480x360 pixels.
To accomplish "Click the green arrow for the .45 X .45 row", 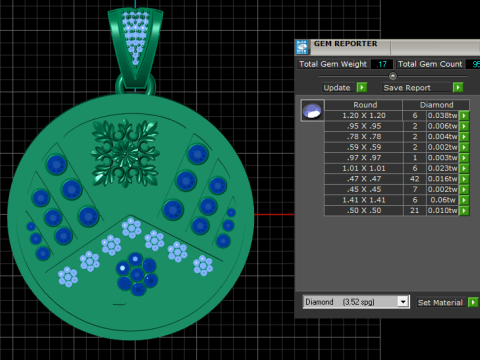I will pyautogui.click(x=464, y=189).
